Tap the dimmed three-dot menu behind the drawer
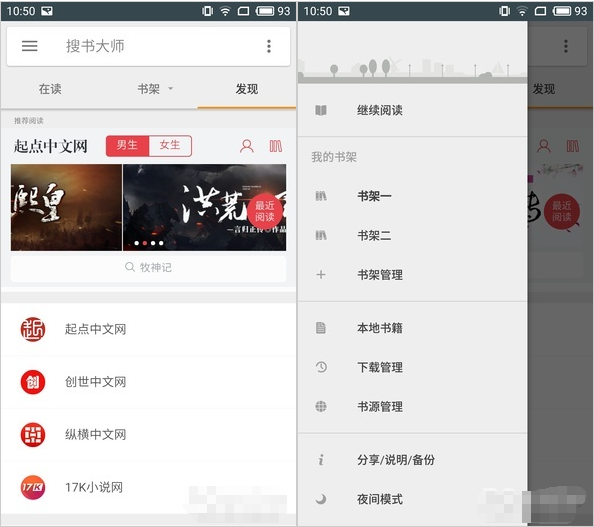 coord(566,46)
